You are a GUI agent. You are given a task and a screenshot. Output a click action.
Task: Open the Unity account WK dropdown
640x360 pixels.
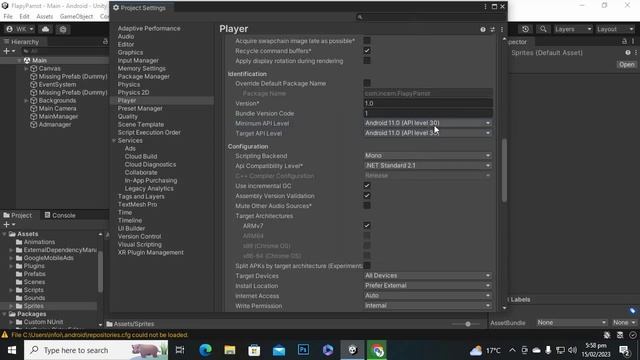20,29
